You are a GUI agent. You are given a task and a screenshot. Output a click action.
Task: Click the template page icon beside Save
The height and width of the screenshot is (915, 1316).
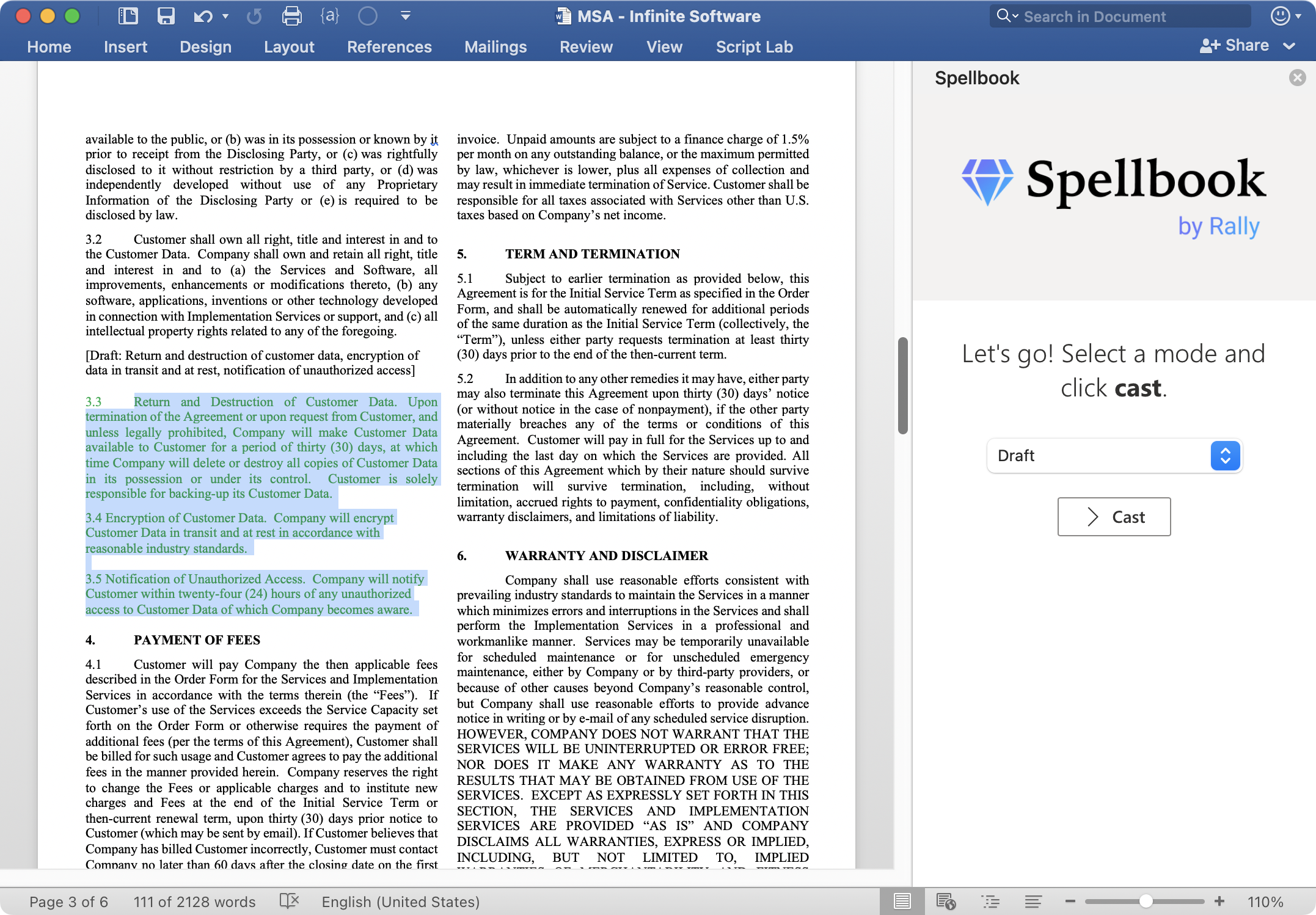(x=128, y=16)
